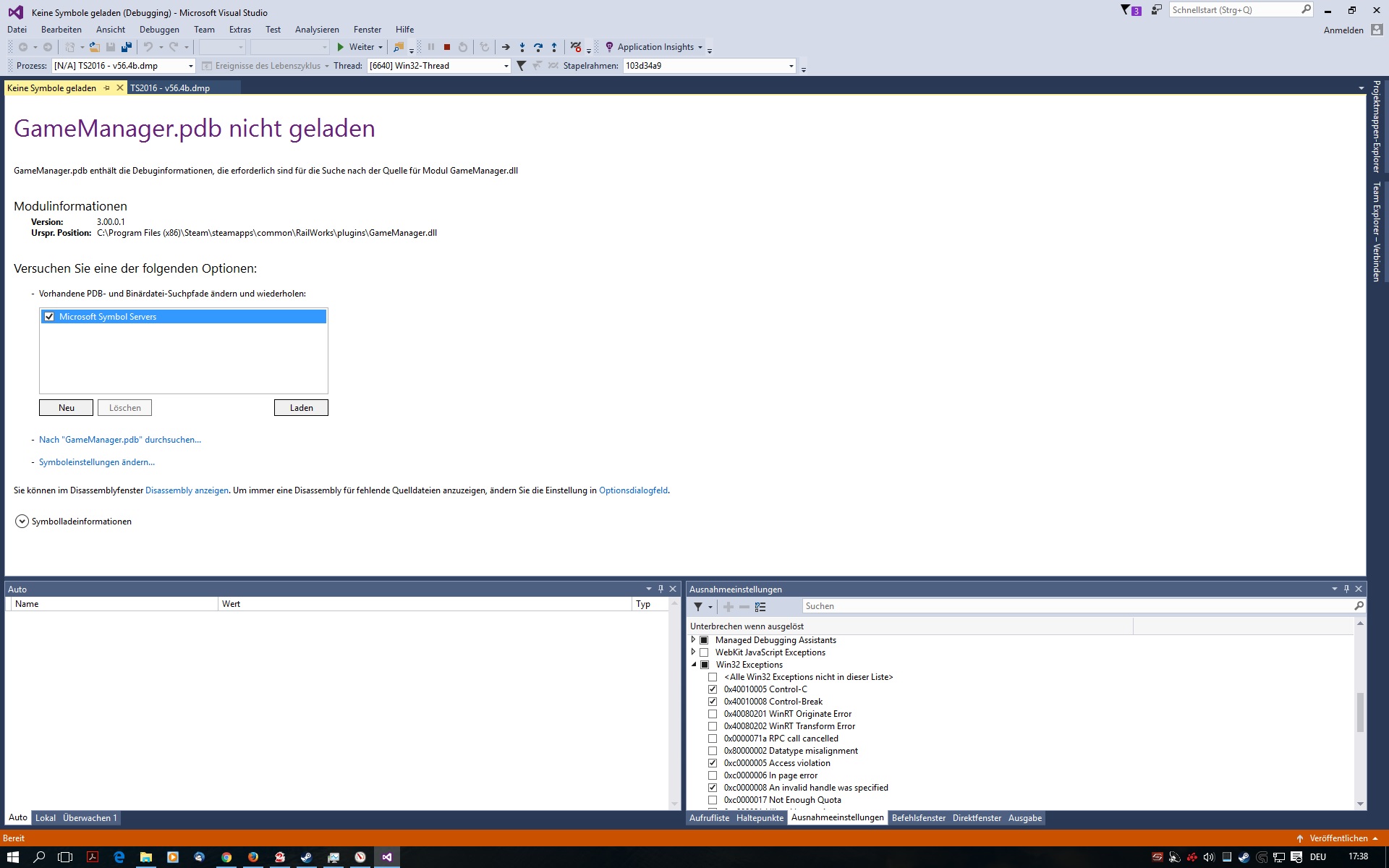This screenshot has height=868, width=1389.
Task: Click the thread filter funnel icon
Action: pyautogui.click(x=521, y=66)
